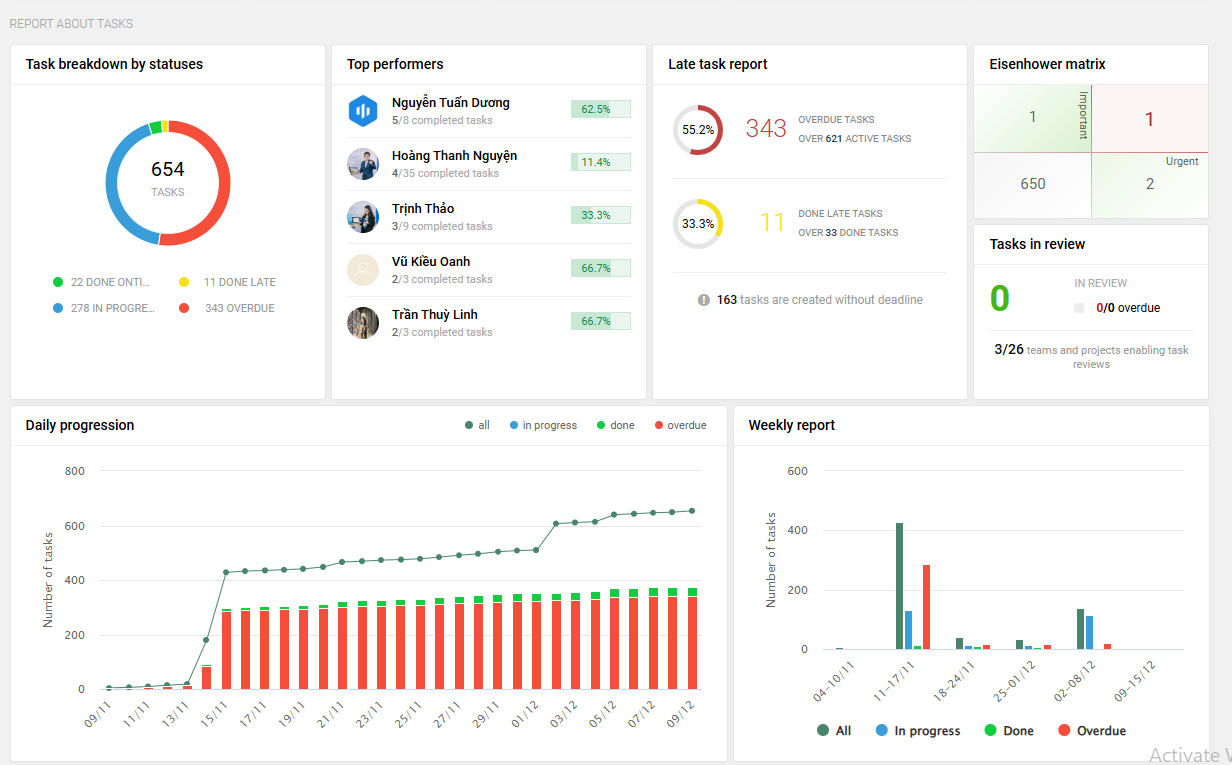The width and height of the screenshot is (1232, 765).
Task: Click the 33.3% done late progress ring
Action: click(x=698, y=224)
